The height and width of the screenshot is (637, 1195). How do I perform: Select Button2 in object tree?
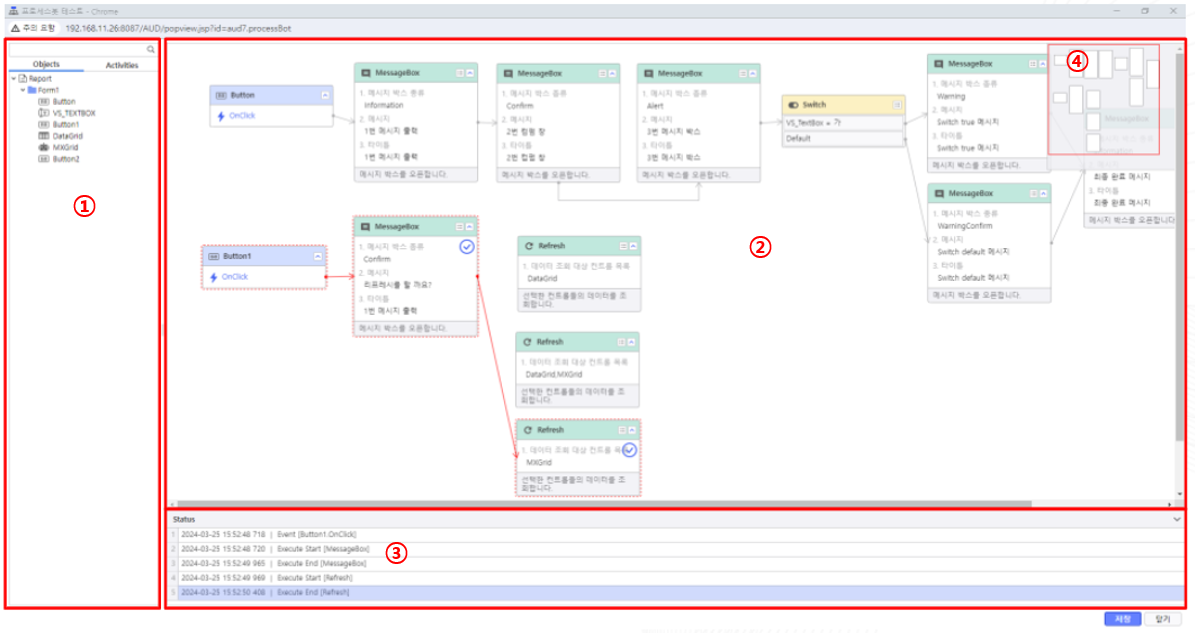66,159
